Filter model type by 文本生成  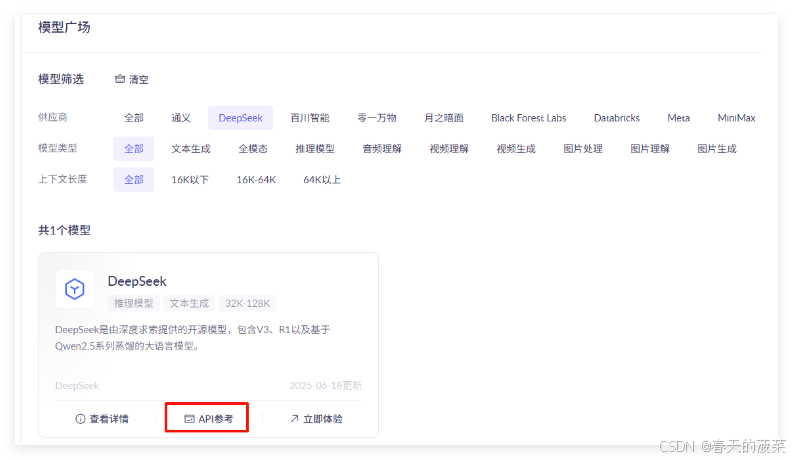(x=191, y=149)
